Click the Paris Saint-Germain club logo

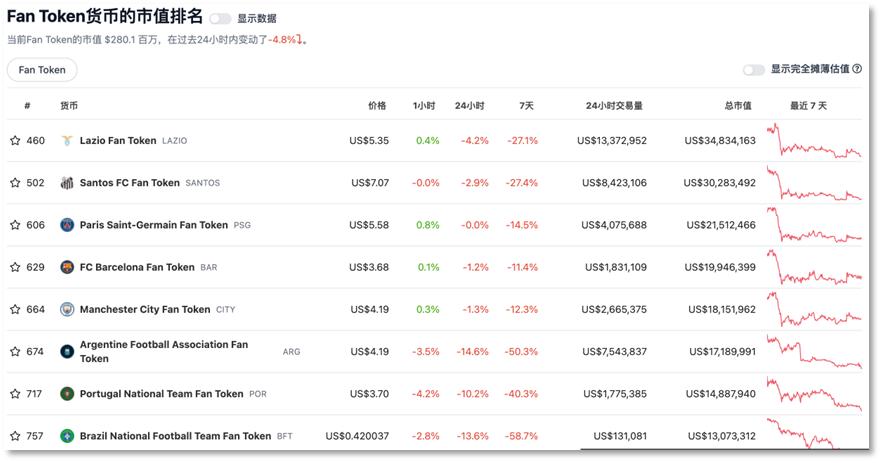point(67,225)
